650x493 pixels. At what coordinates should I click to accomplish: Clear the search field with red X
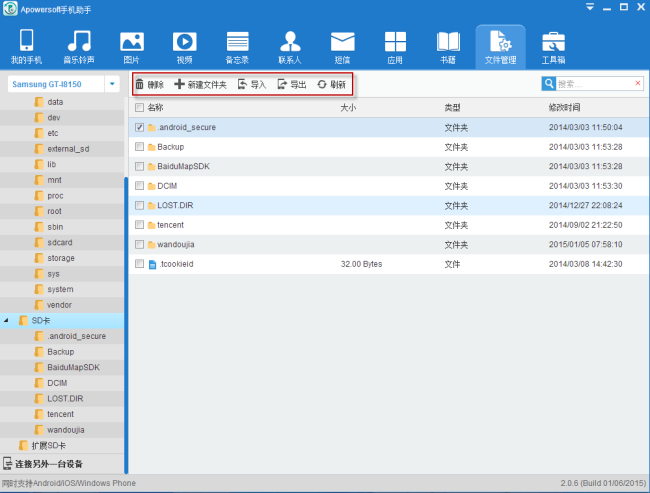point(638,83)
